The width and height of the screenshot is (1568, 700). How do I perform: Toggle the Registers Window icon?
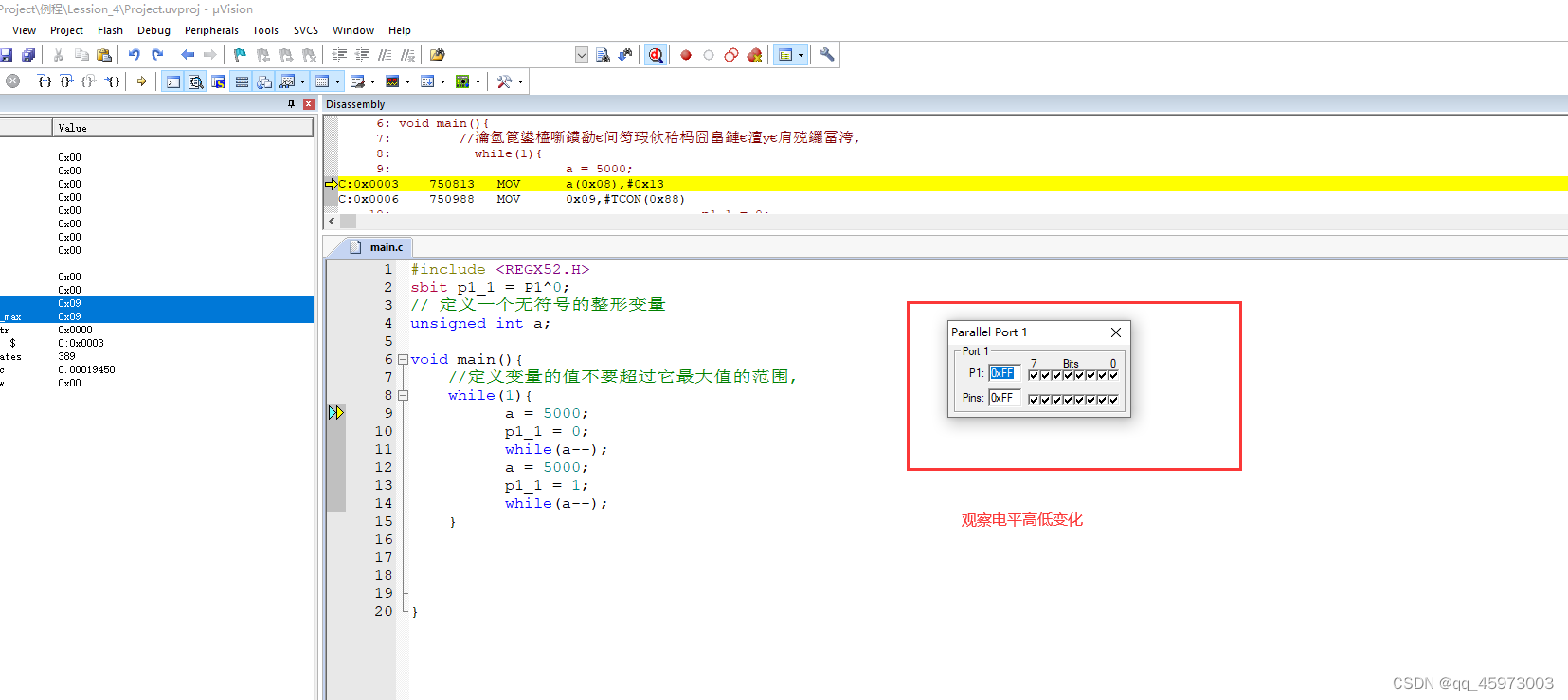[242, 81]
